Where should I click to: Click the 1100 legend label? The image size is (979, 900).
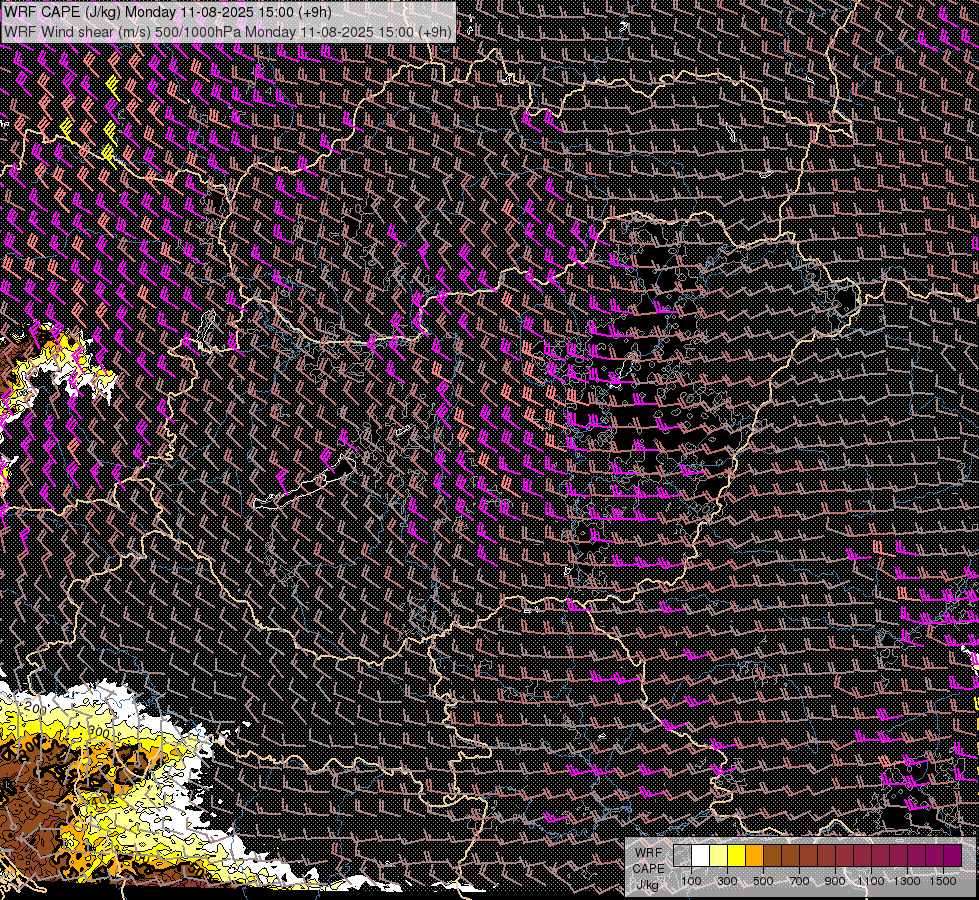pyautogui.click(x=871, y=881)
